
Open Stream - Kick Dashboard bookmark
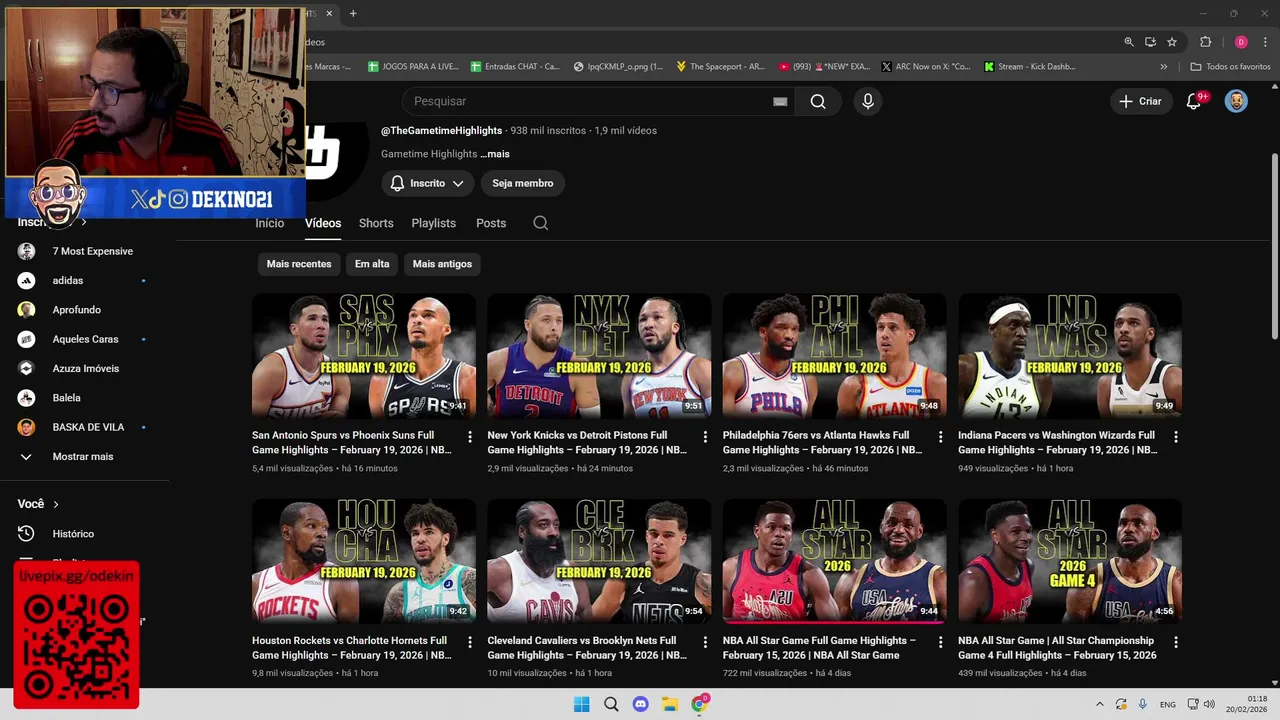(x=1030, y=67)
